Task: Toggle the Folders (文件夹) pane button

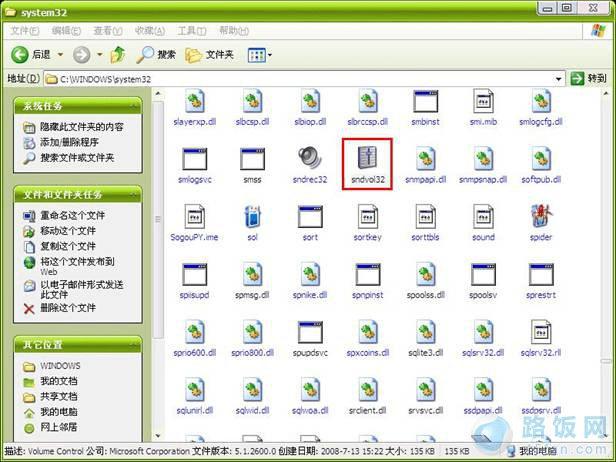Action: [x=209, y=55]
